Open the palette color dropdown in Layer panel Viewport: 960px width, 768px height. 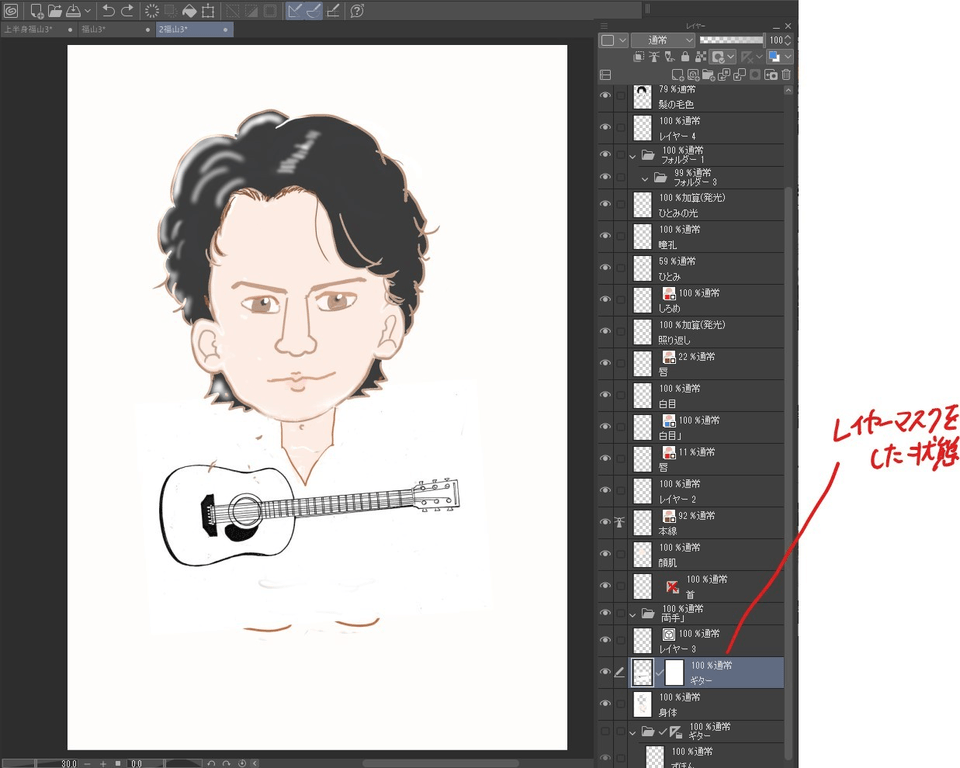(613, 40)
